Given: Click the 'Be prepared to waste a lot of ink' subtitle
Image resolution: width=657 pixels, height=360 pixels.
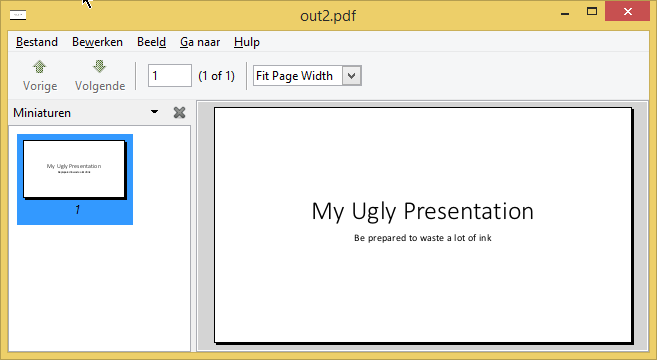Looking at the screenshot, I should (x=422, y=238).
